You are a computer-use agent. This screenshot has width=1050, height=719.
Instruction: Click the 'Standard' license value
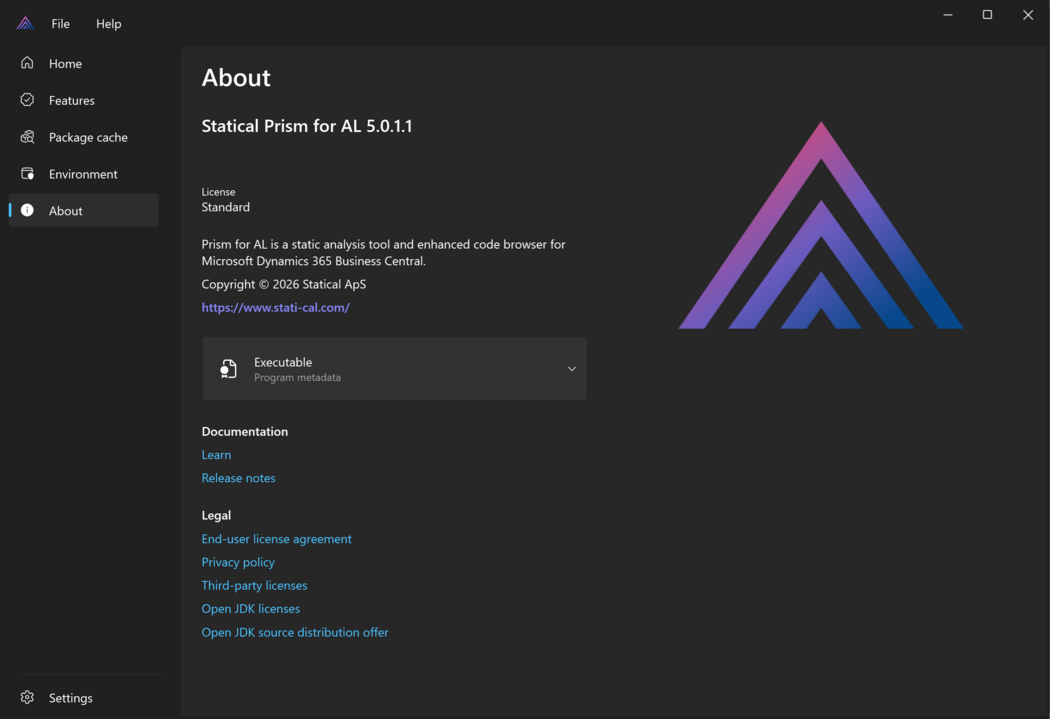[226, 208]
